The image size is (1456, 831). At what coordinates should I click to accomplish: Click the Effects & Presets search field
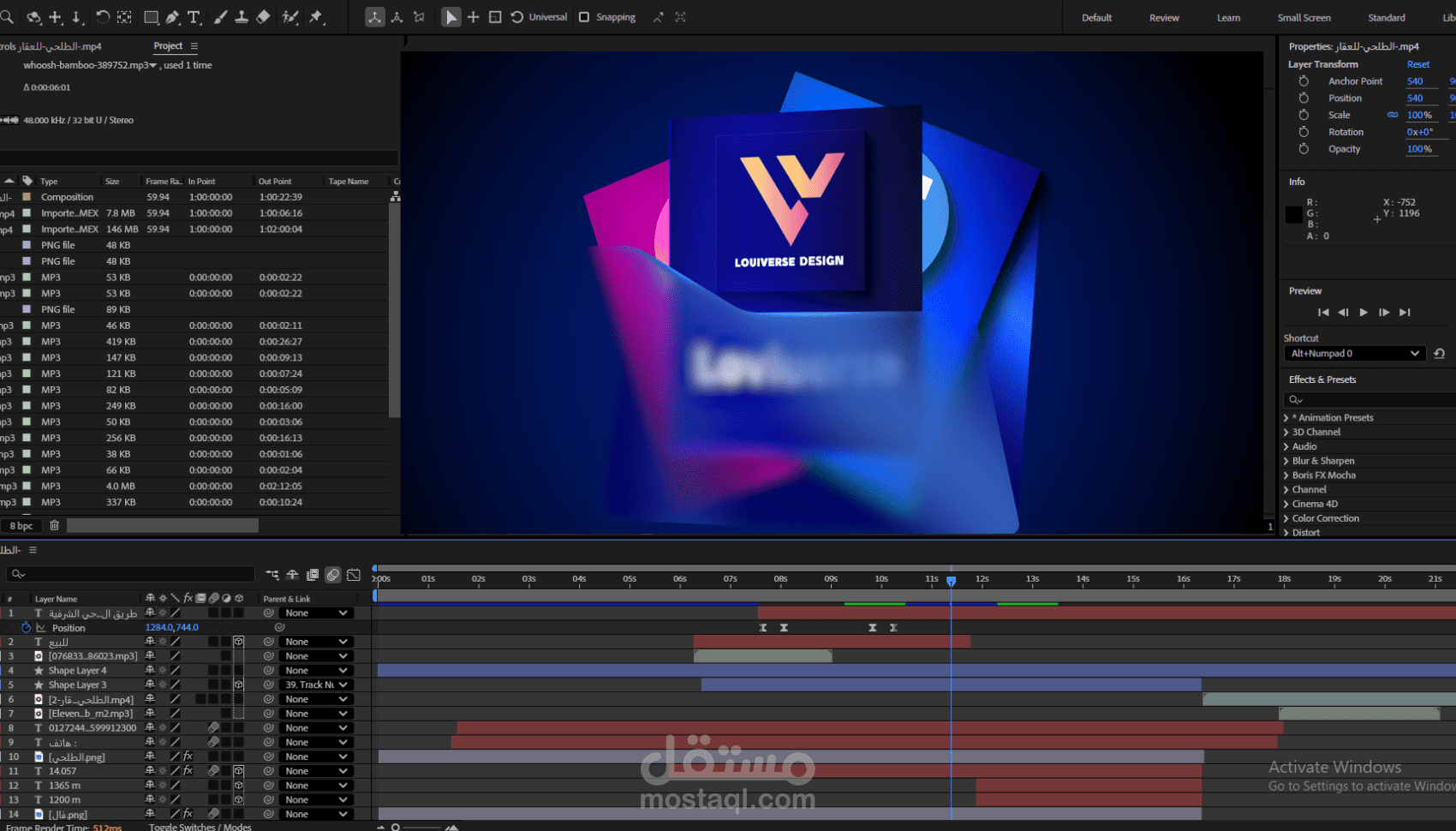(x=1369, y=400)
